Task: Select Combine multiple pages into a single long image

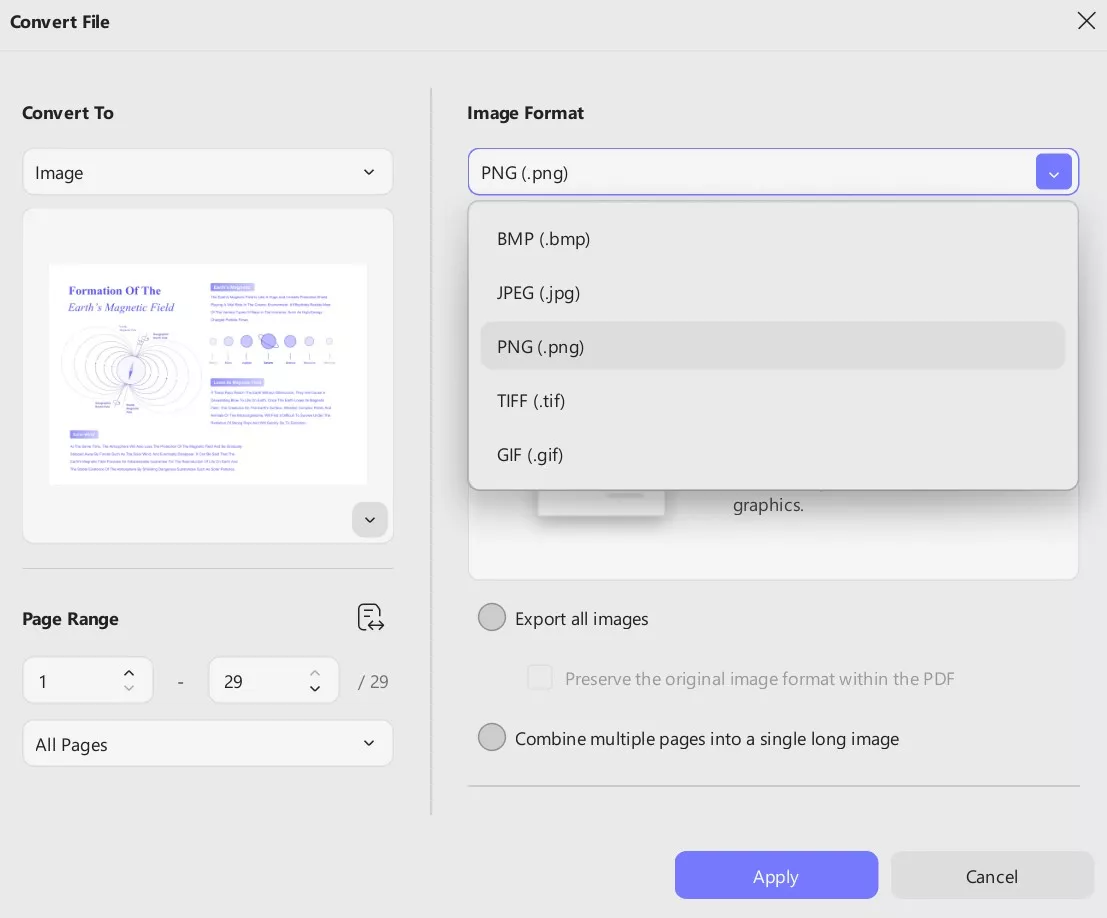Action: click(x=492, y=737)
